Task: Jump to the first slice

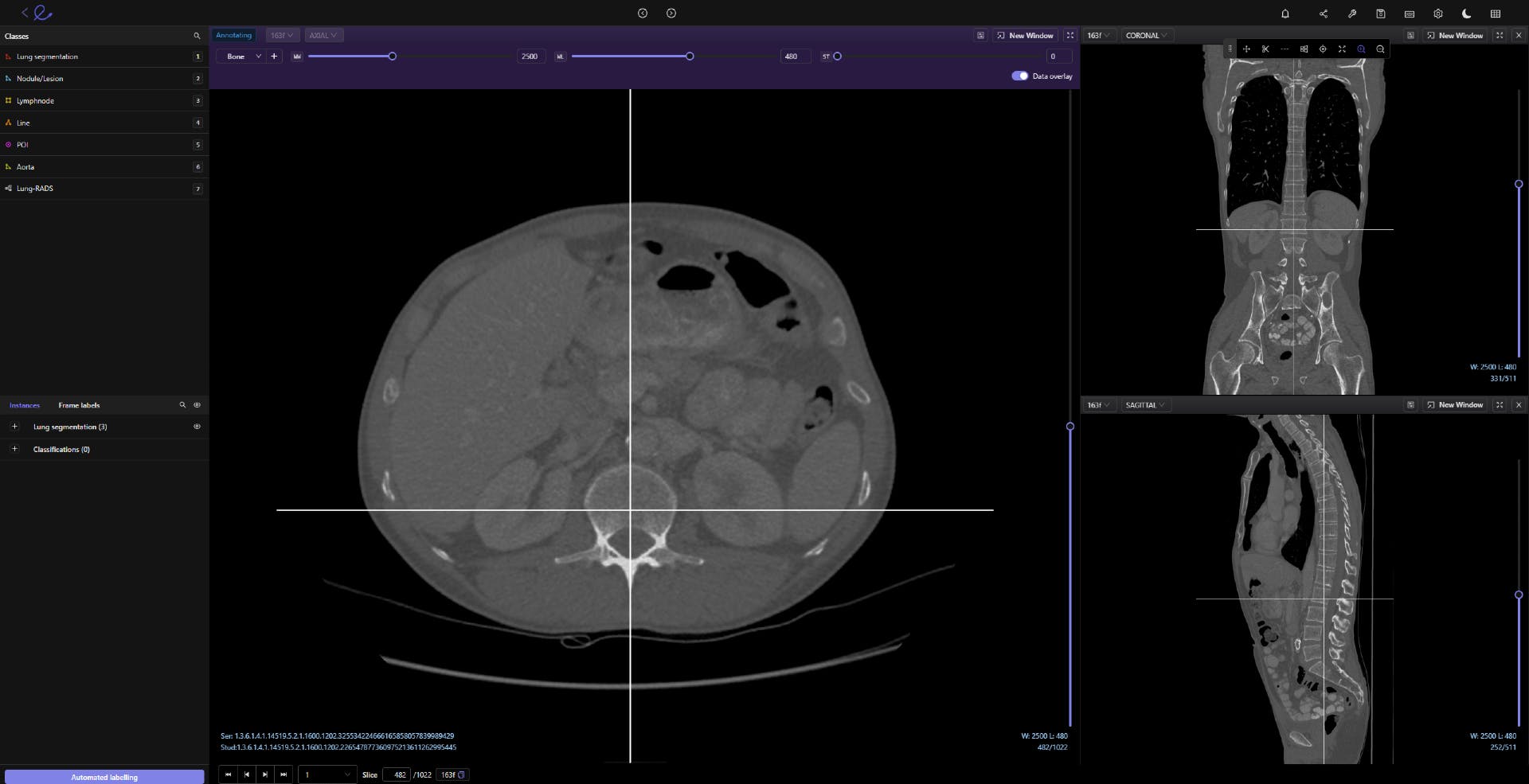Action: coord(228,774)
